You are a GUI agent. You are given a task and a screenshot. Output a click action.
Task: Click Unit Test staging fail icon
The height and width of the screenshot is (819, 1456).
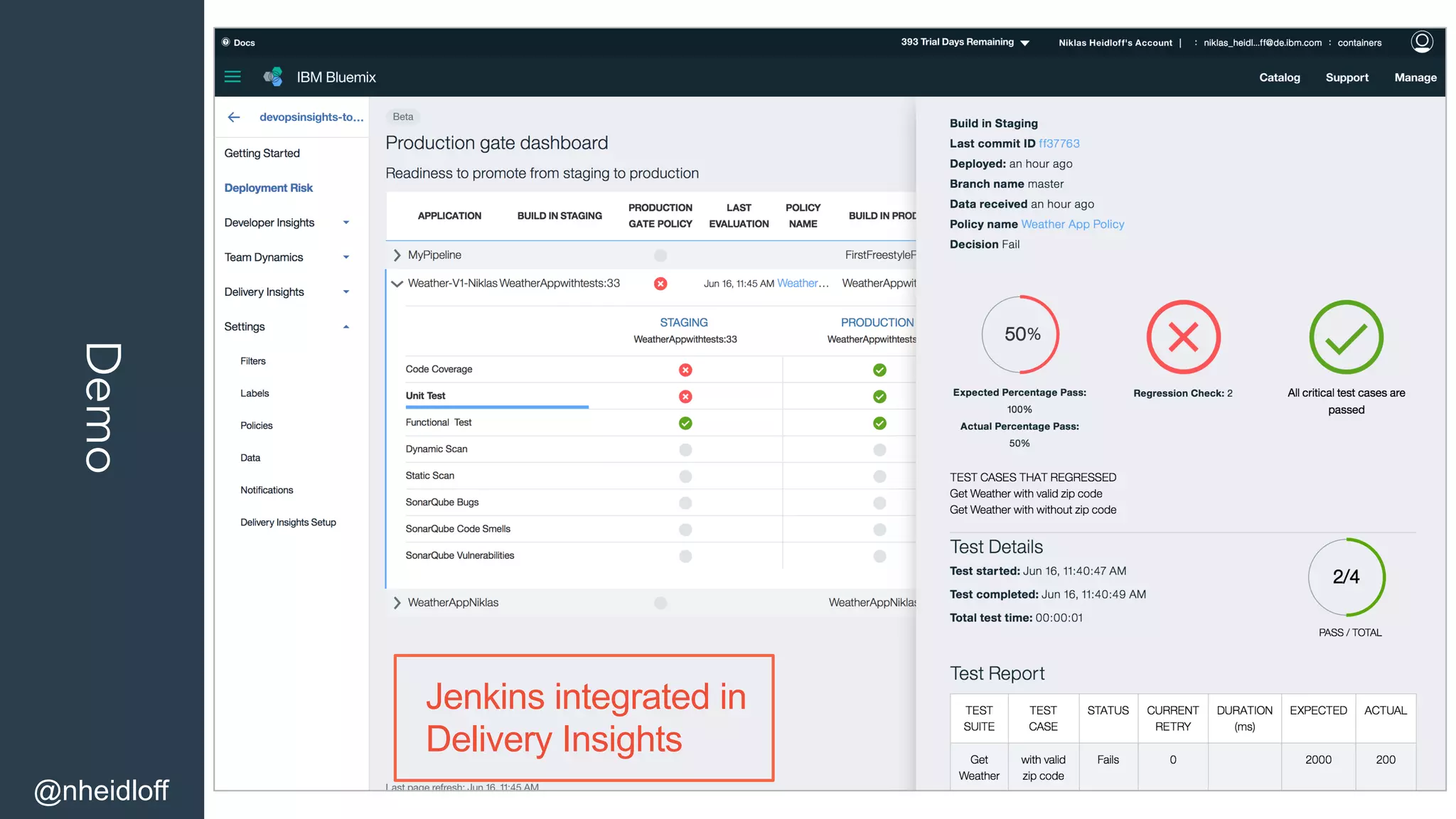pos(685,397)
